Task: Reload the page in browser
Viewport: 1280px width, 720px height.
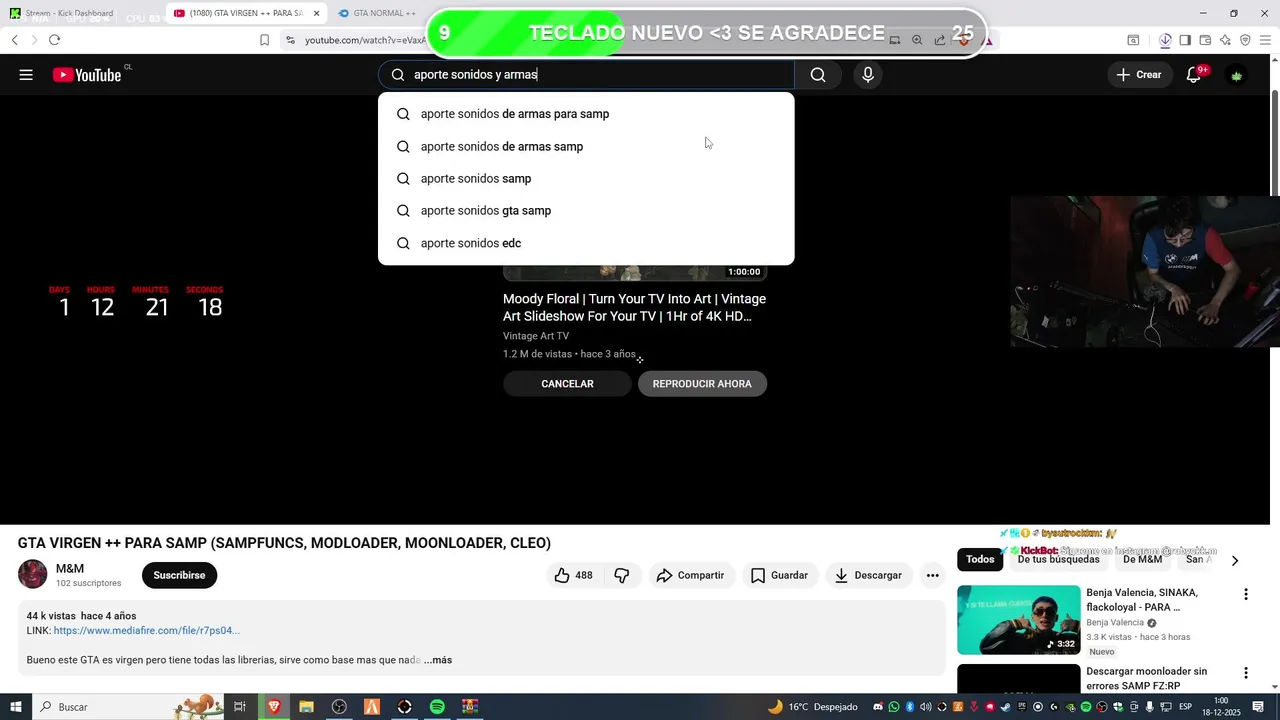Action: 54,40
